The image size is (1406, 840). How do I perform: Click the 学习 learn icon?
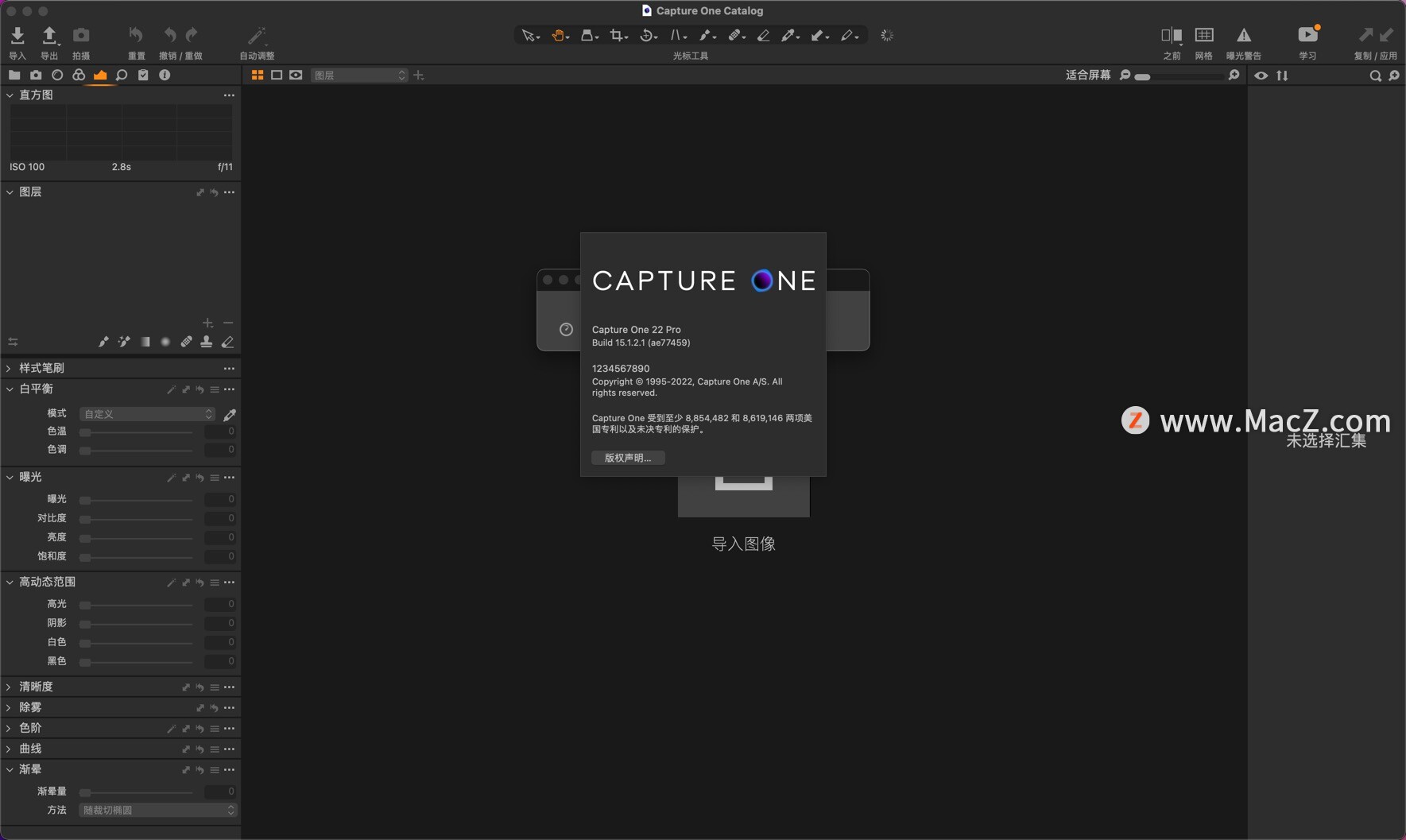click(1308, 34)
